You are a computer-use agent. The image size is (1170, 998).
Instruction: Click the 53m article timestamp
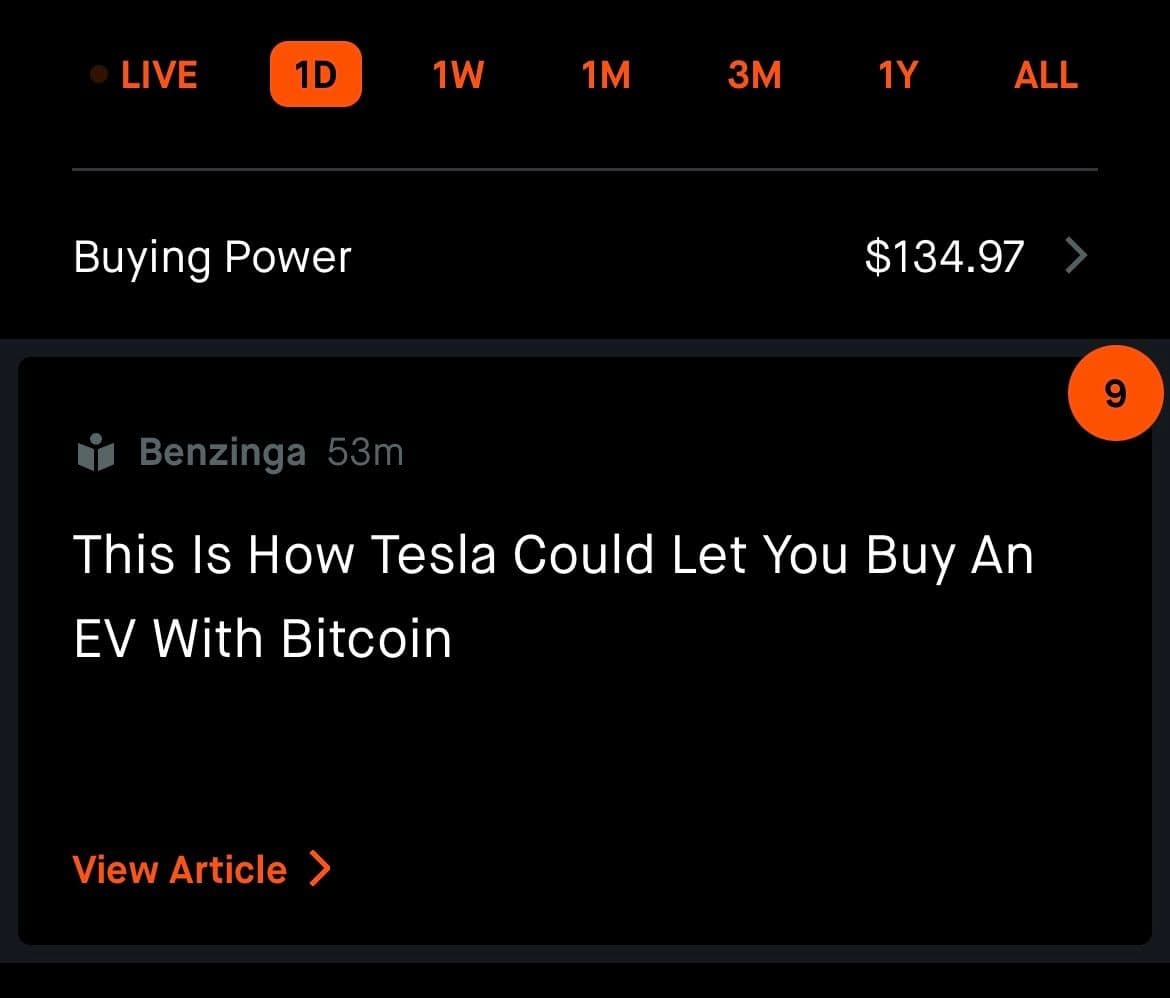pyautogui.click(x=365, y=453)
